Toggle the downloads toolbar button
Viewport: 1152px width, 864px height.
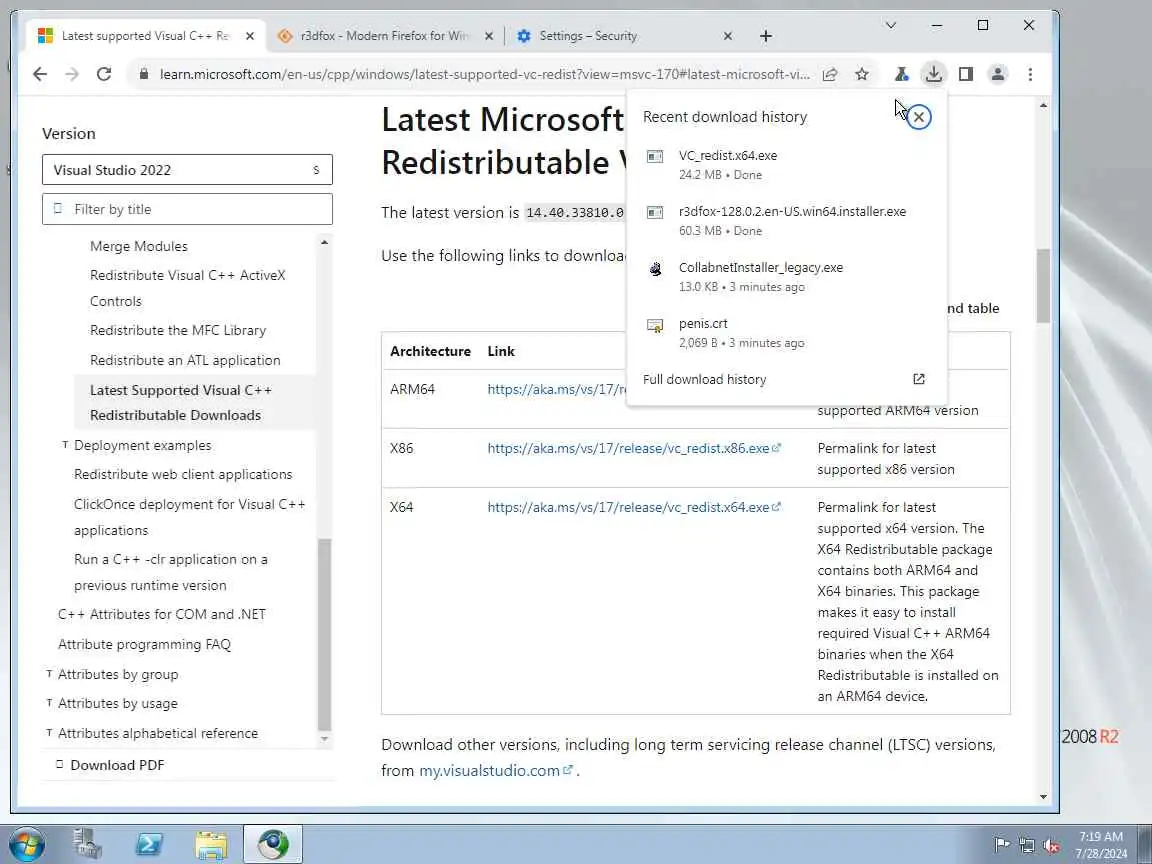[934, 74]
